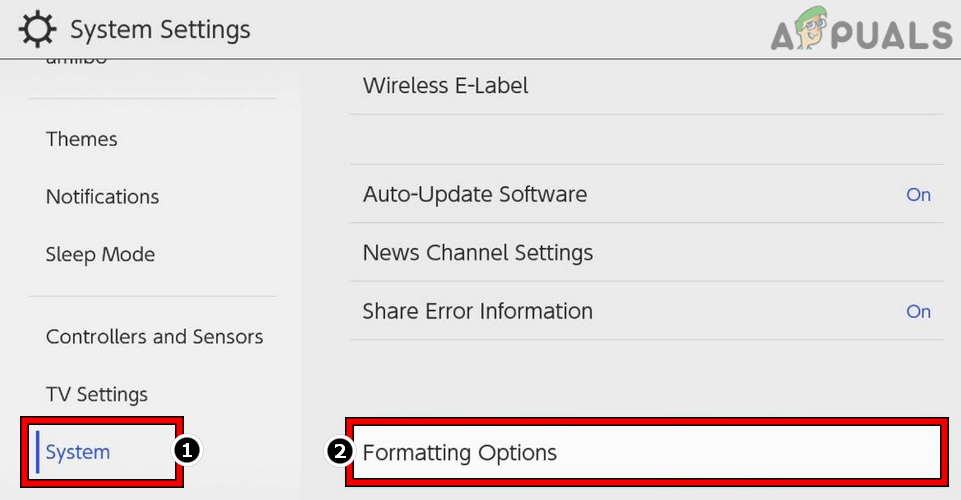Toggle the Share Error Information On indicator

coord(918,312)
